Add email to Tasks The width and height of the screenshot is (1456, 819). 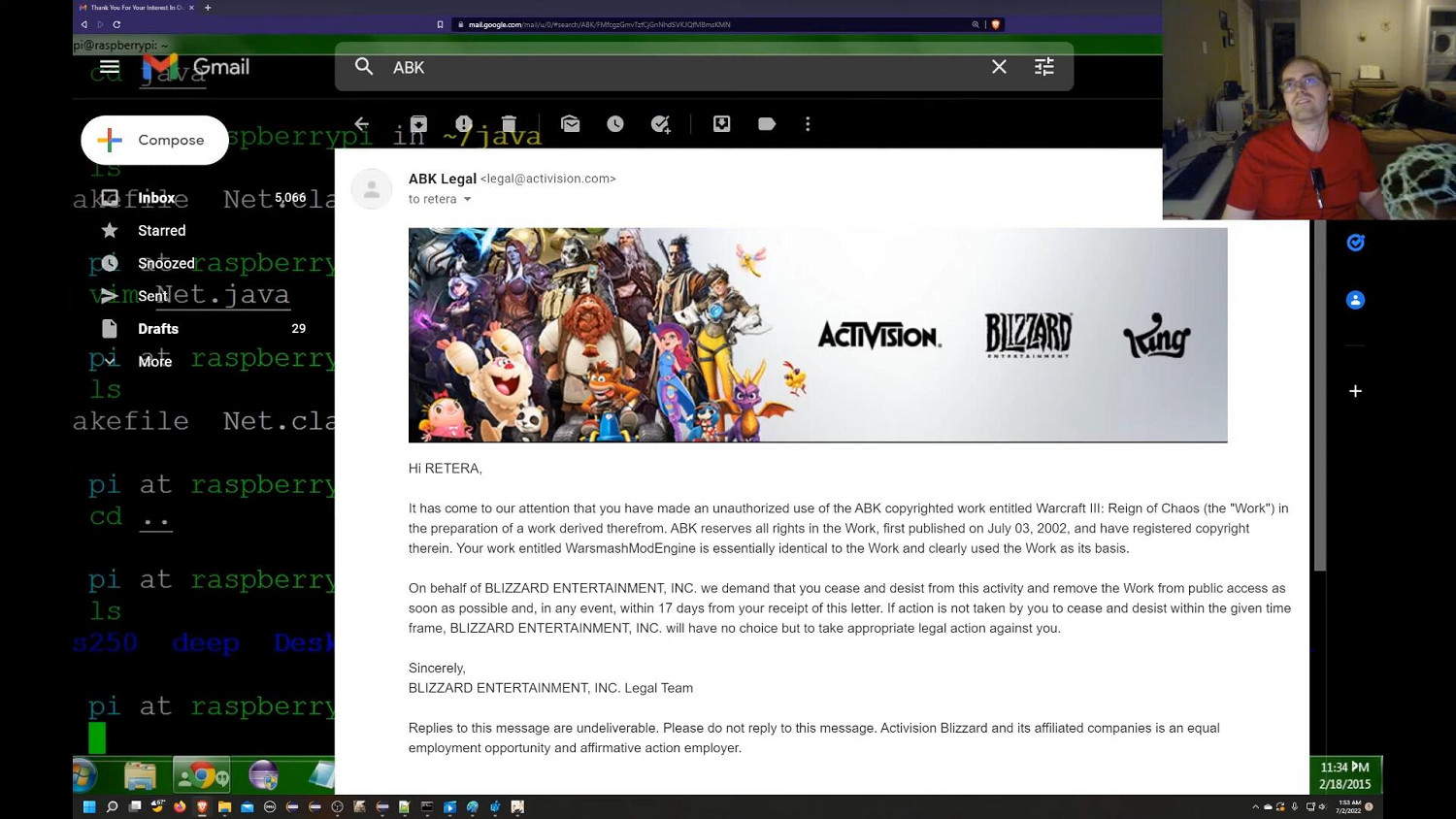pos(661,124)
